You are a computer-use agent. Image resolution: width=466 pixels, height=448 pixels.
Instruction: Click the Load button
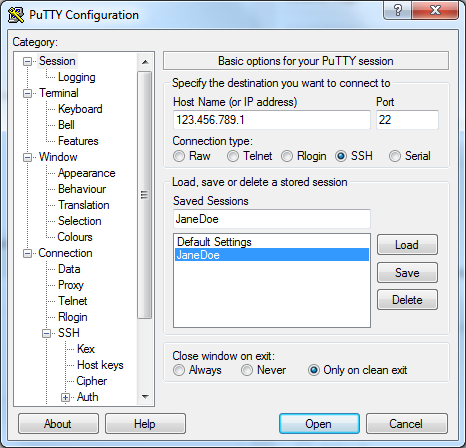[407, 245]
